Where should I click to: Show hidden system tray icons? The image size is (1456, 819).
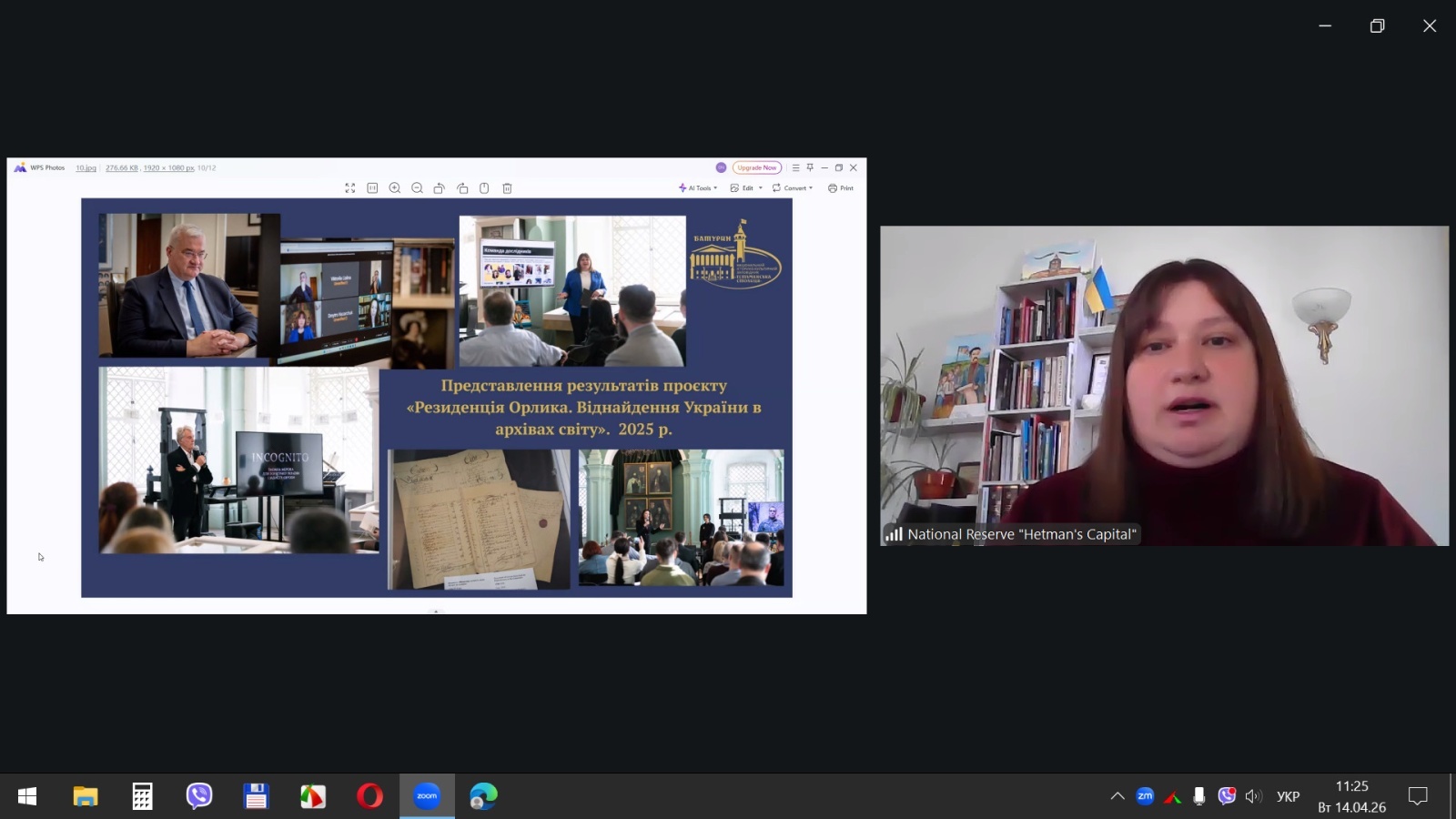(1117, 796)
